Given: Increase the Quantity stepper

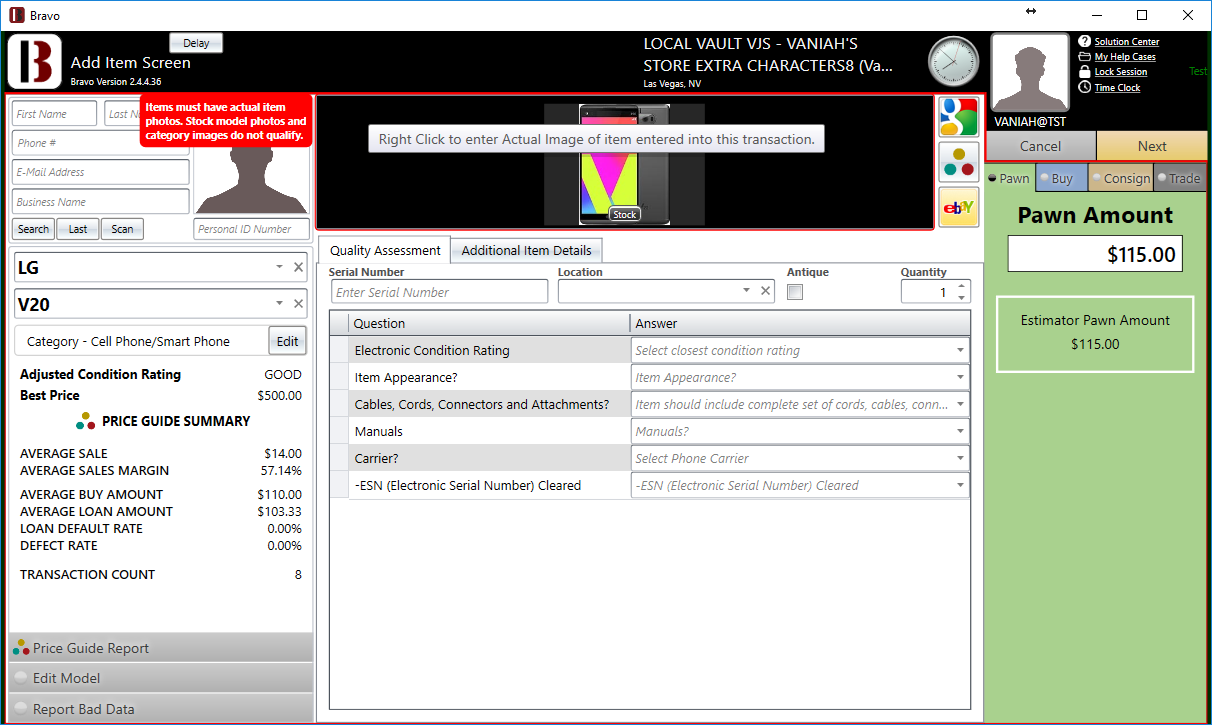Looking at the screenshot, I should coord(961,286).
